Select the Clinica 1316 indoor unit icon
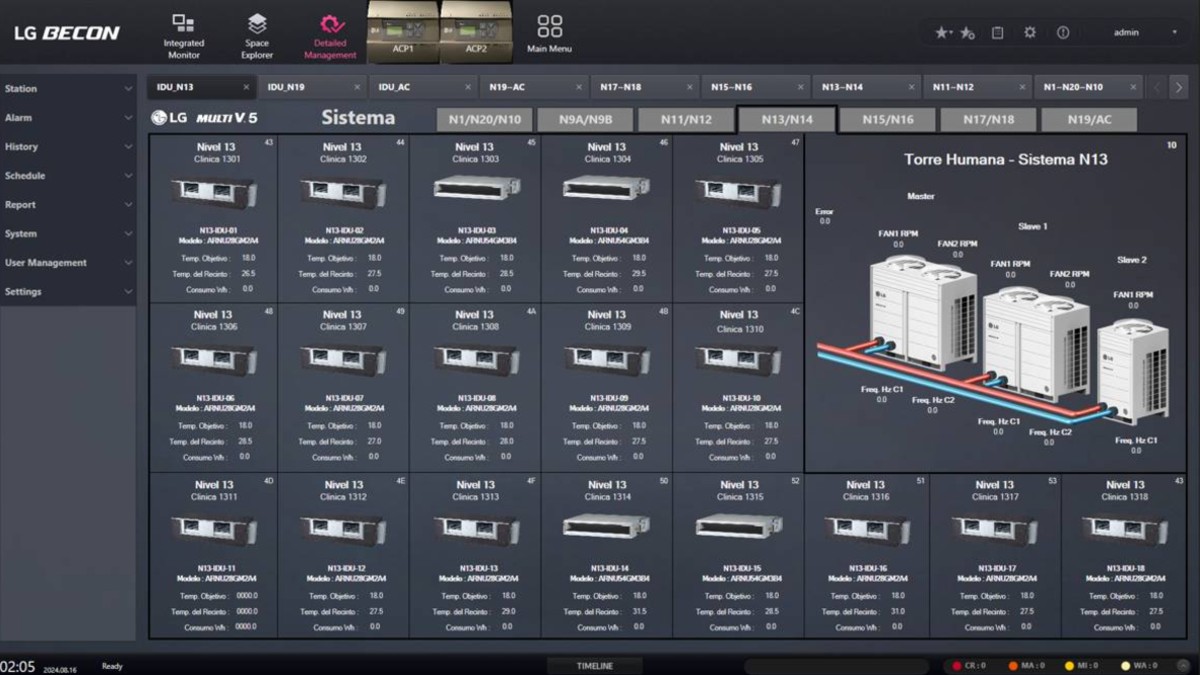The width and height of the screenshot is (1200, 675). 866,530
